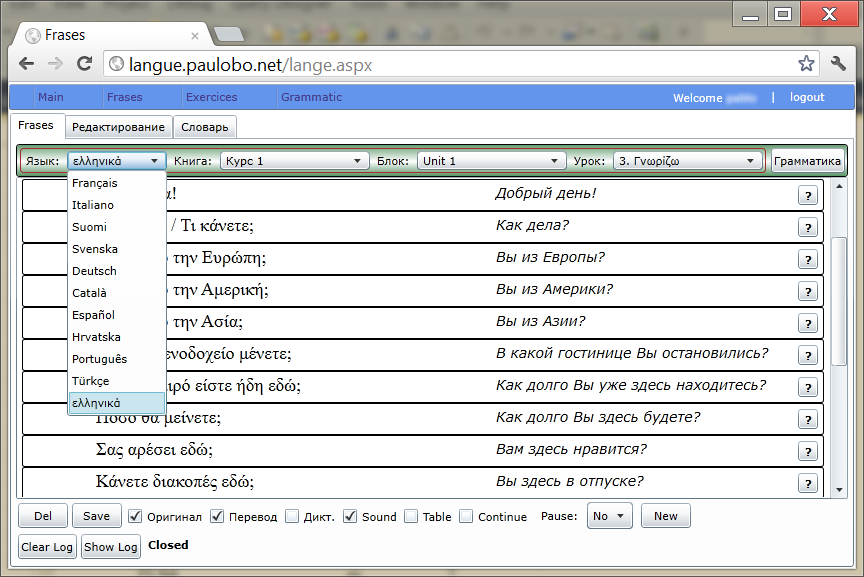
Task: Click the ? button for Вы из Америки?
Action: [808, 291]
